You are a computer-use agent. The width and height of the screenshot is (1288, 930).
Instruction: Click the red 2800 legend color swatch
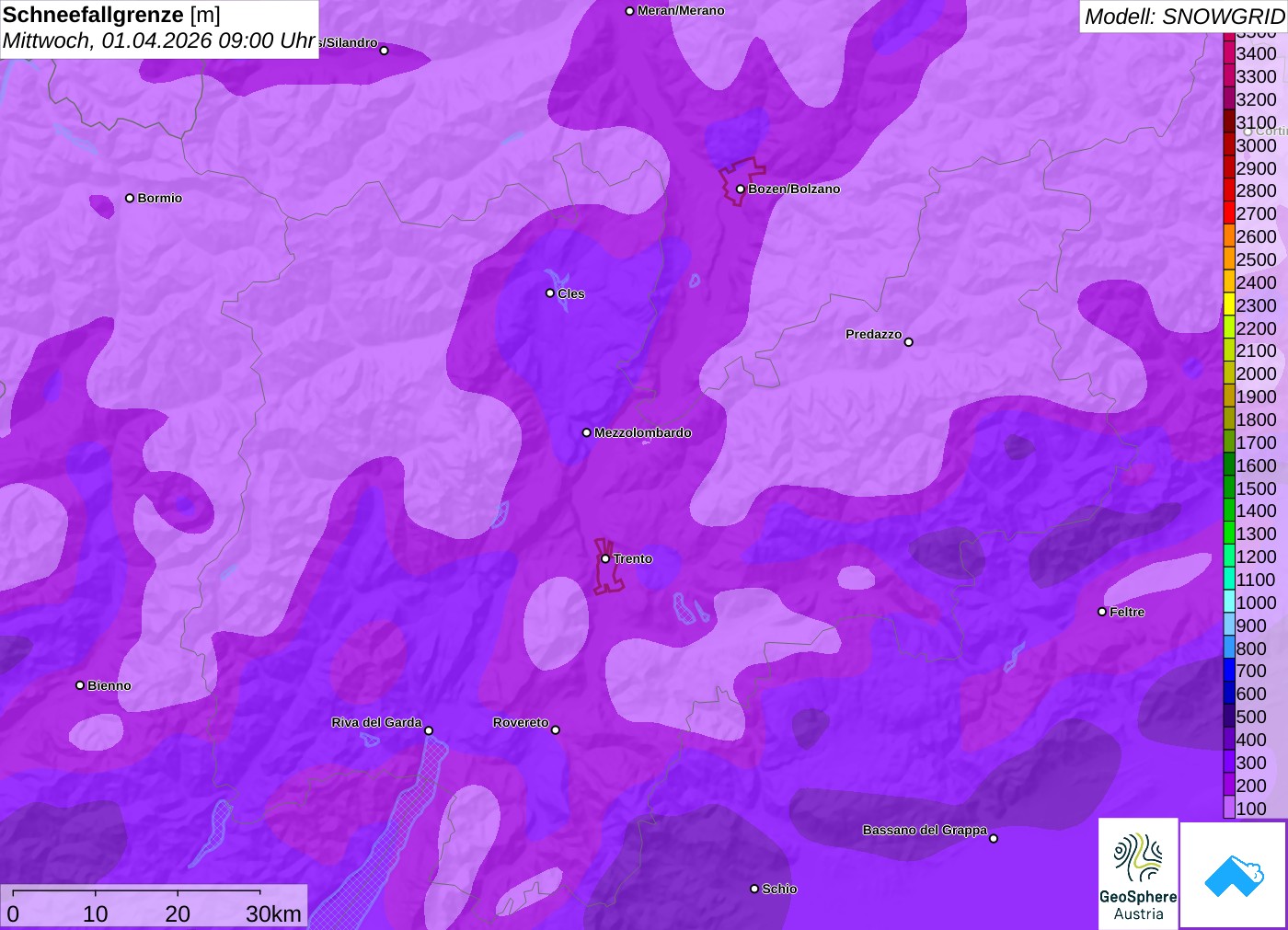pyautogui.click(x=1229, y=190)
